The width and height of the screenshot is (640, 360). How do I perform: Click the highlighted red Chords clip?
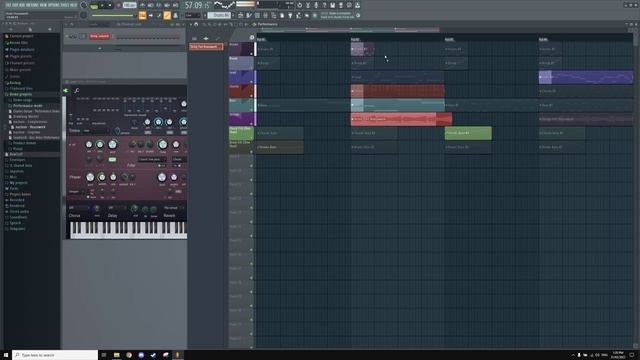[398, 91]
